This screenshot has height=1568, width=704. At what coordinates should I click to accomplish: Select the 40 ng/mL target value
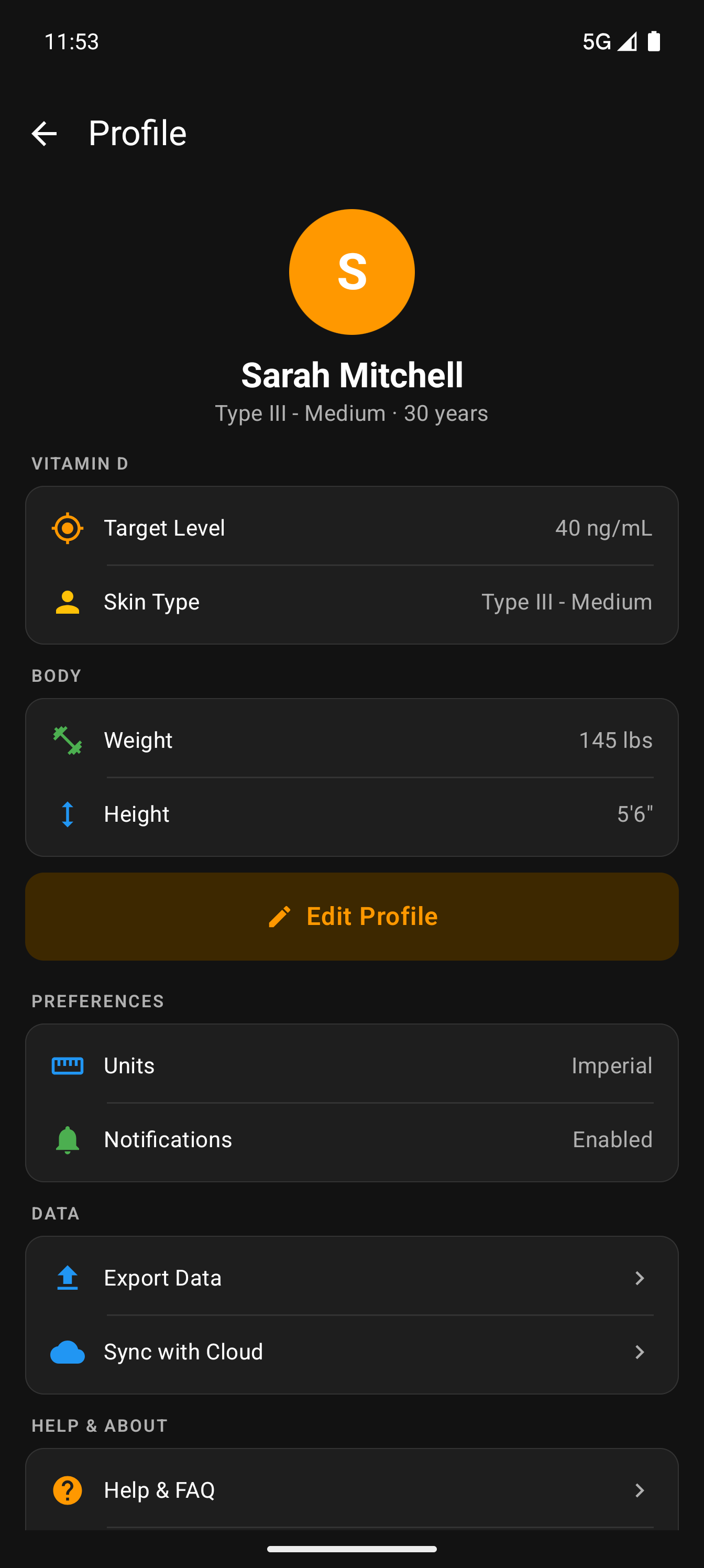pos(603,528)
